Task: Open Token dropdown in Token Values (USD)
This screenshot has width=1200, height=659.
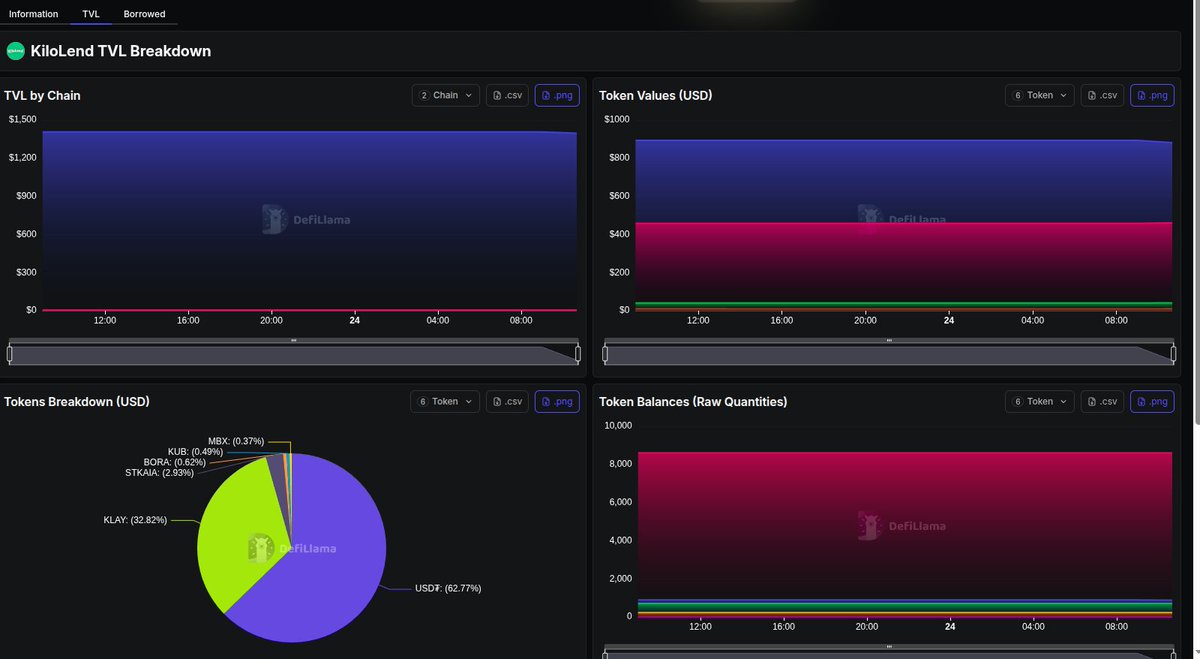Action: pos(1040,95)
